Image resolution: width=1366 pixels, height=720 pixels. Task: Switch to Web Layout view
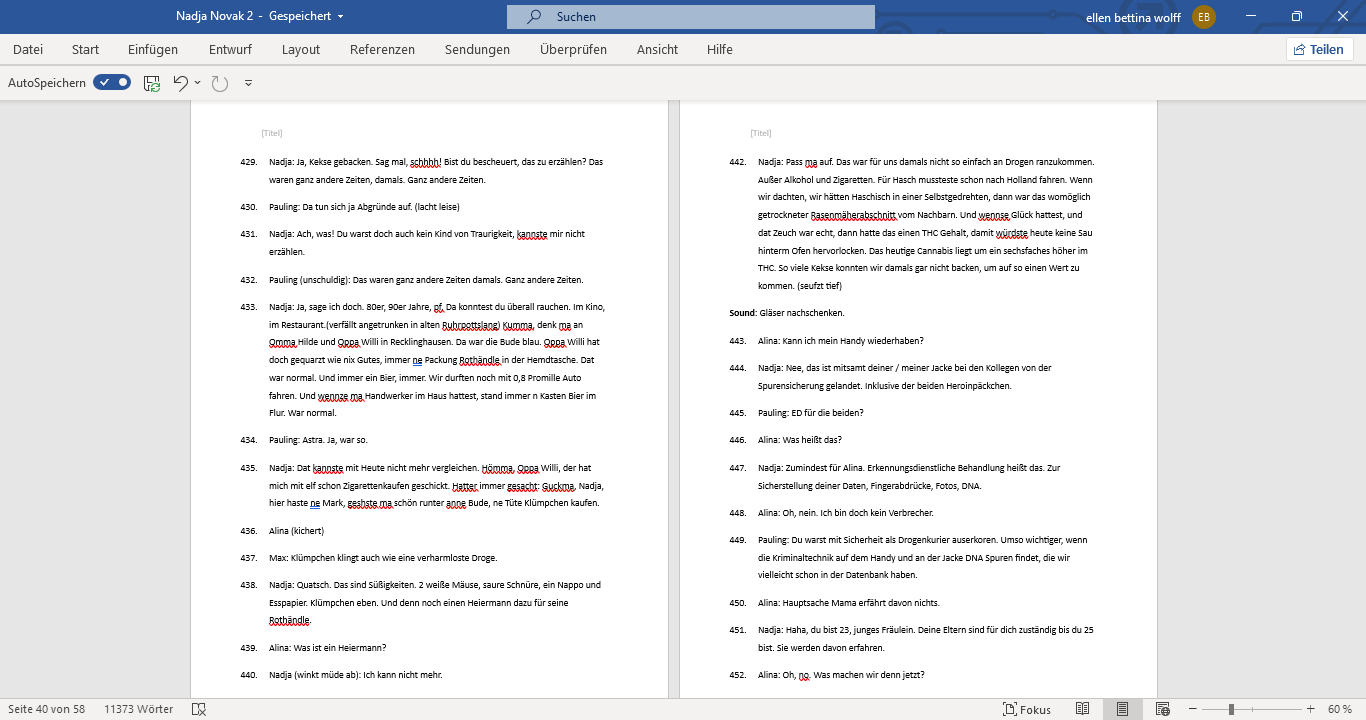pos(1162,709)
